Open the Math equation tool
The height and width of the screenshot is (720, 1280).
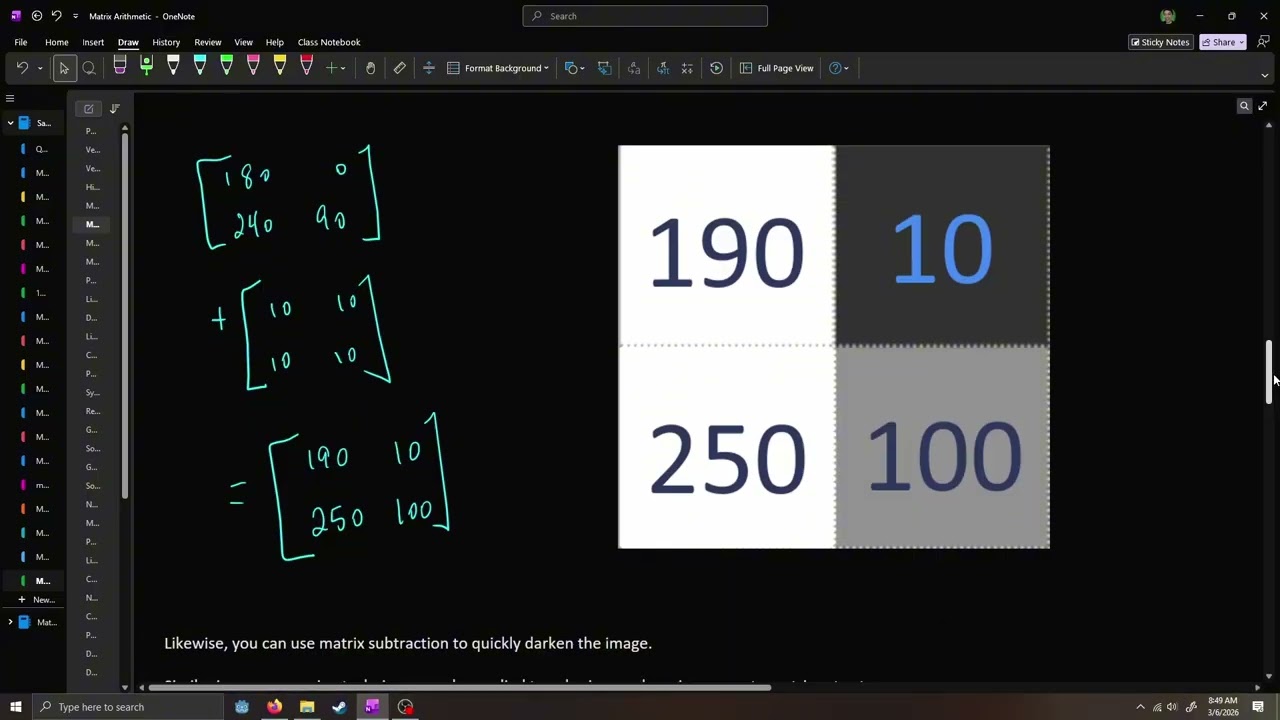pos(687,68)
